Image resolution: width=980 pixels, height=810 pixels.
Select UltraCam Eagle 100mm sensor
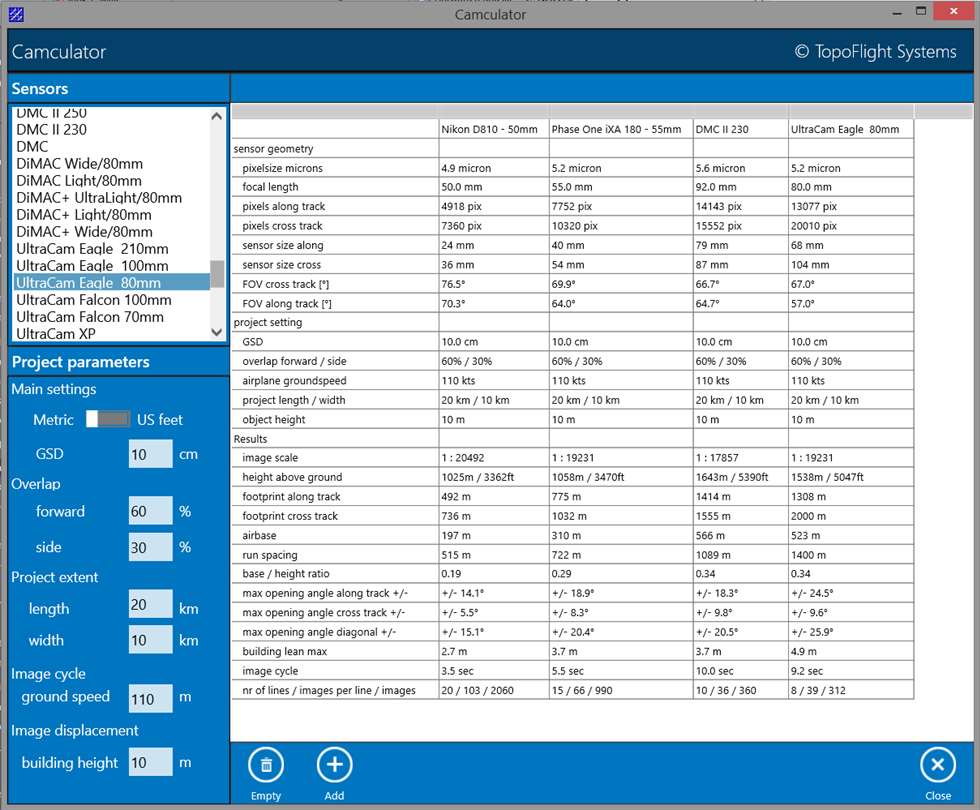click(x=92, y=266)
